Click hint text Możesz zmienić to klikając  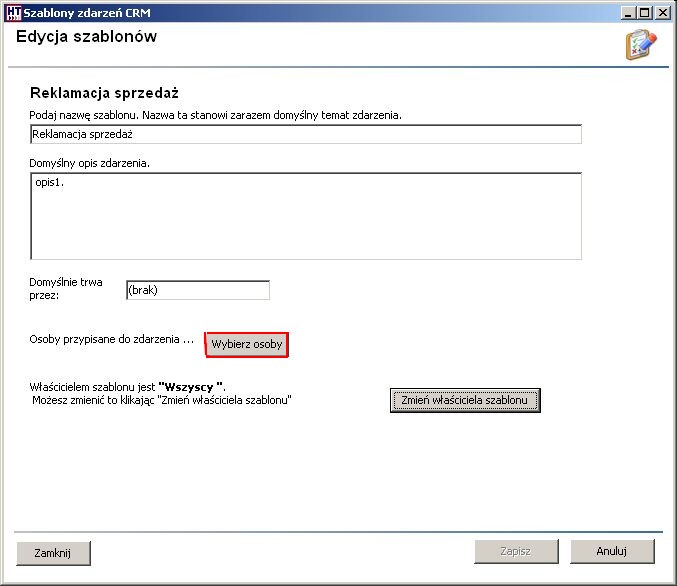(x=162, y=400)
